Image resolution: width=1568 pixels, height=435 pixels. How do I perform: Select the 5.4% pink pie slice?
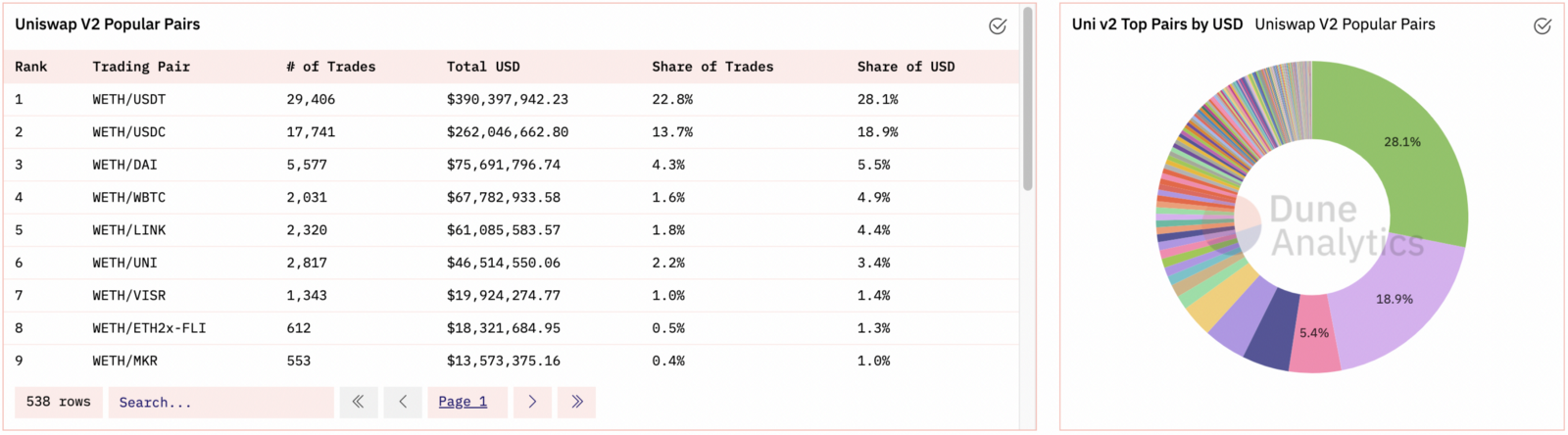[x=1314, y=333]
